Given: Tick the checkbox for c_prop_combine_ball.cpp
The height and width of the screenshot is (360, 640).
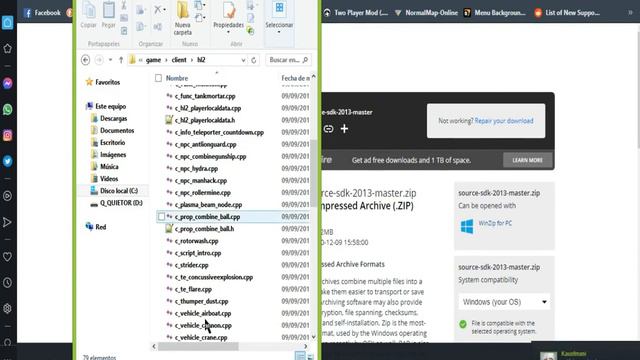Looking at the screenshot, I should click(162, 217).
